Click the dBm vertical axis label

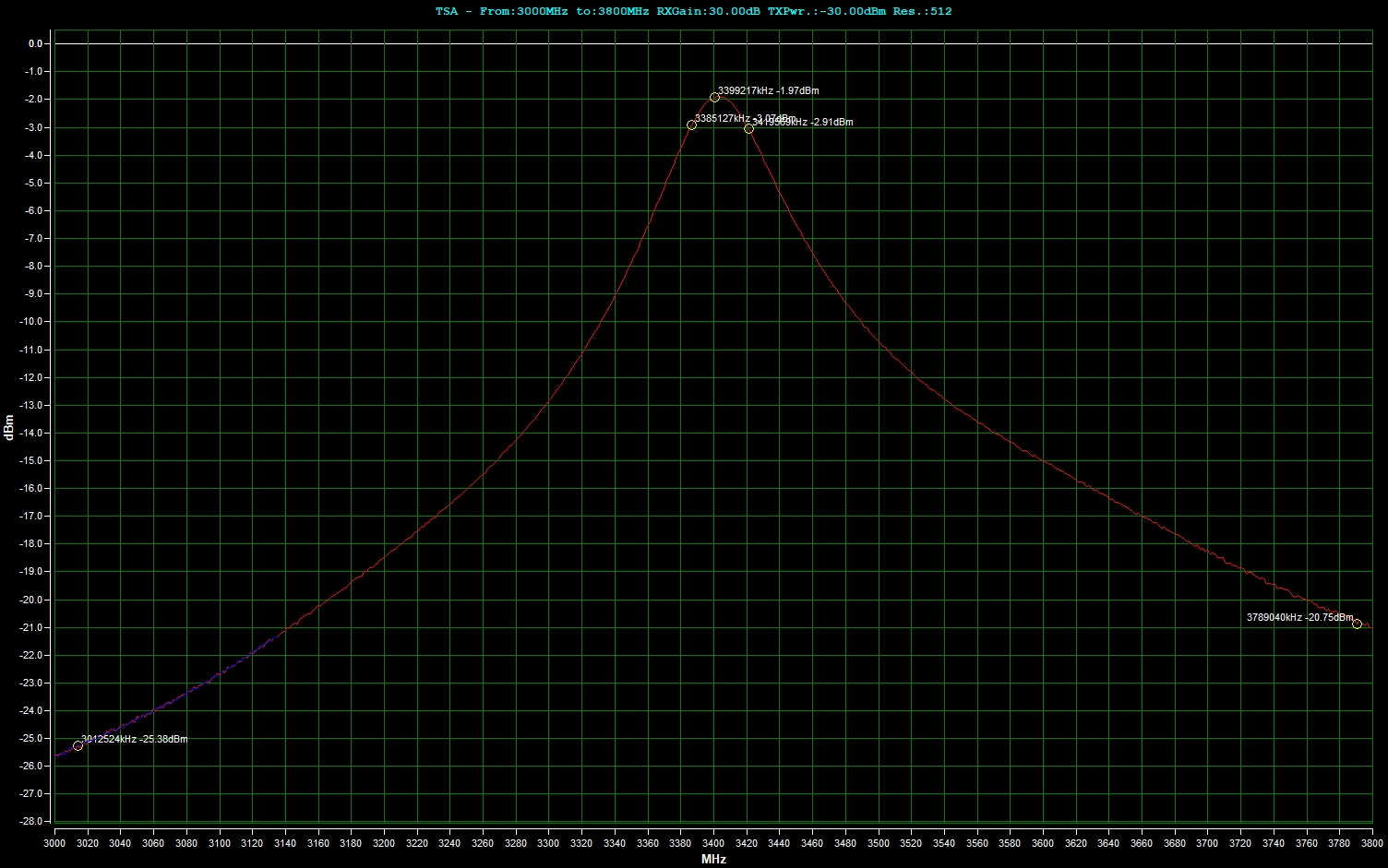(x=7, y=429)
